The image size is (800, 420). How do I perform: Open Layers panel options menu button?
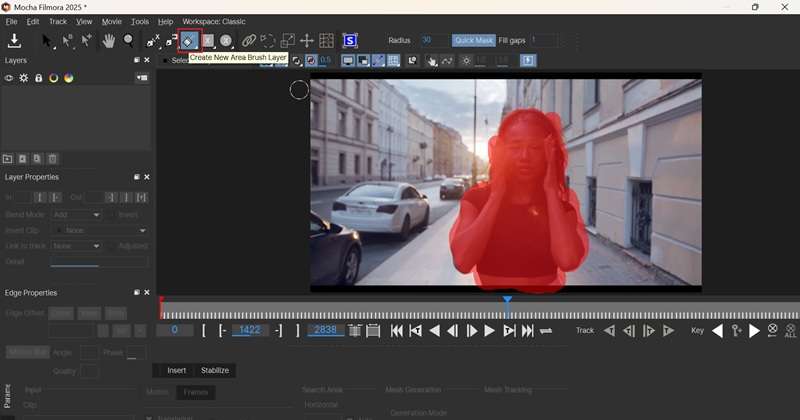(142, 78)
